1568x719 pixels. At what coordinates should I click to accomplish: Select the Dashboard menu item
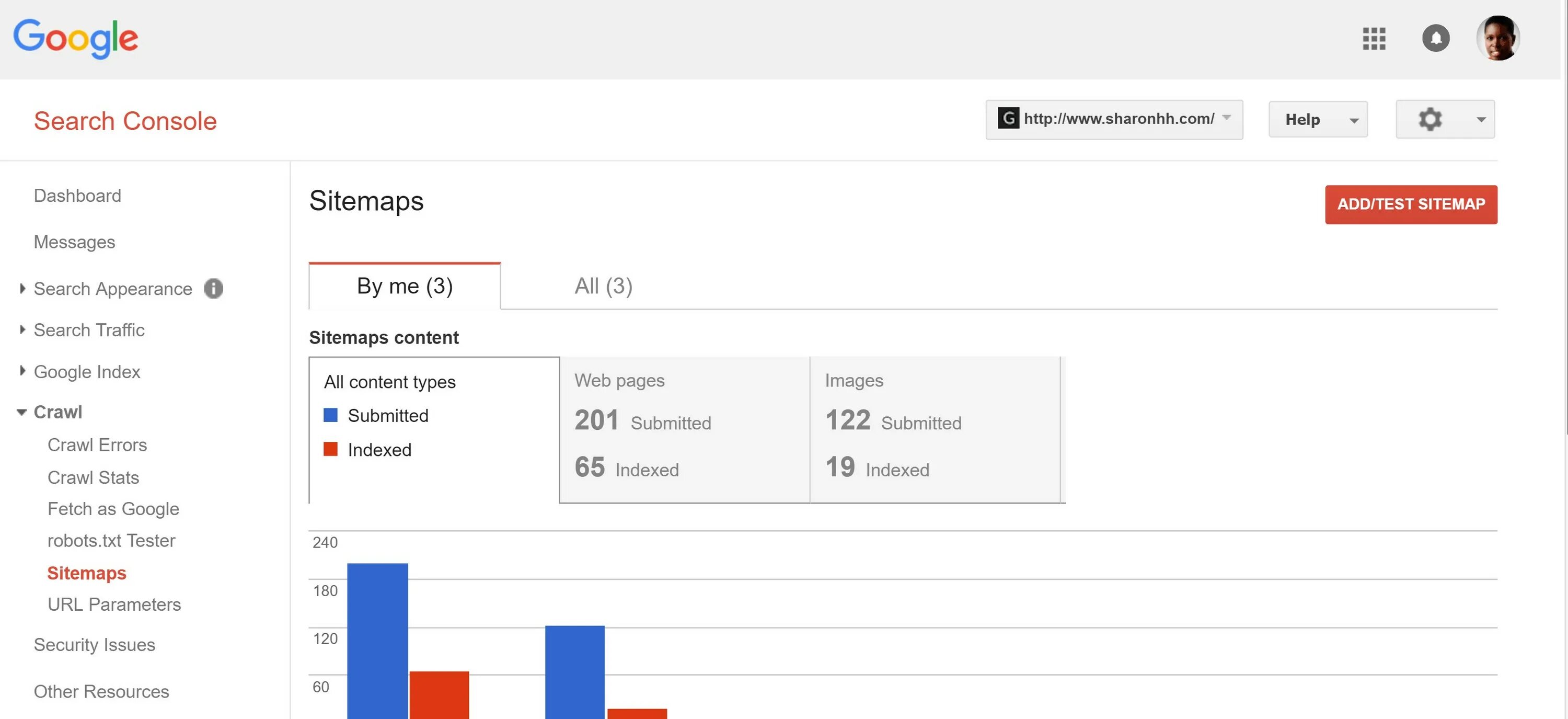click(x=78, y=195)
